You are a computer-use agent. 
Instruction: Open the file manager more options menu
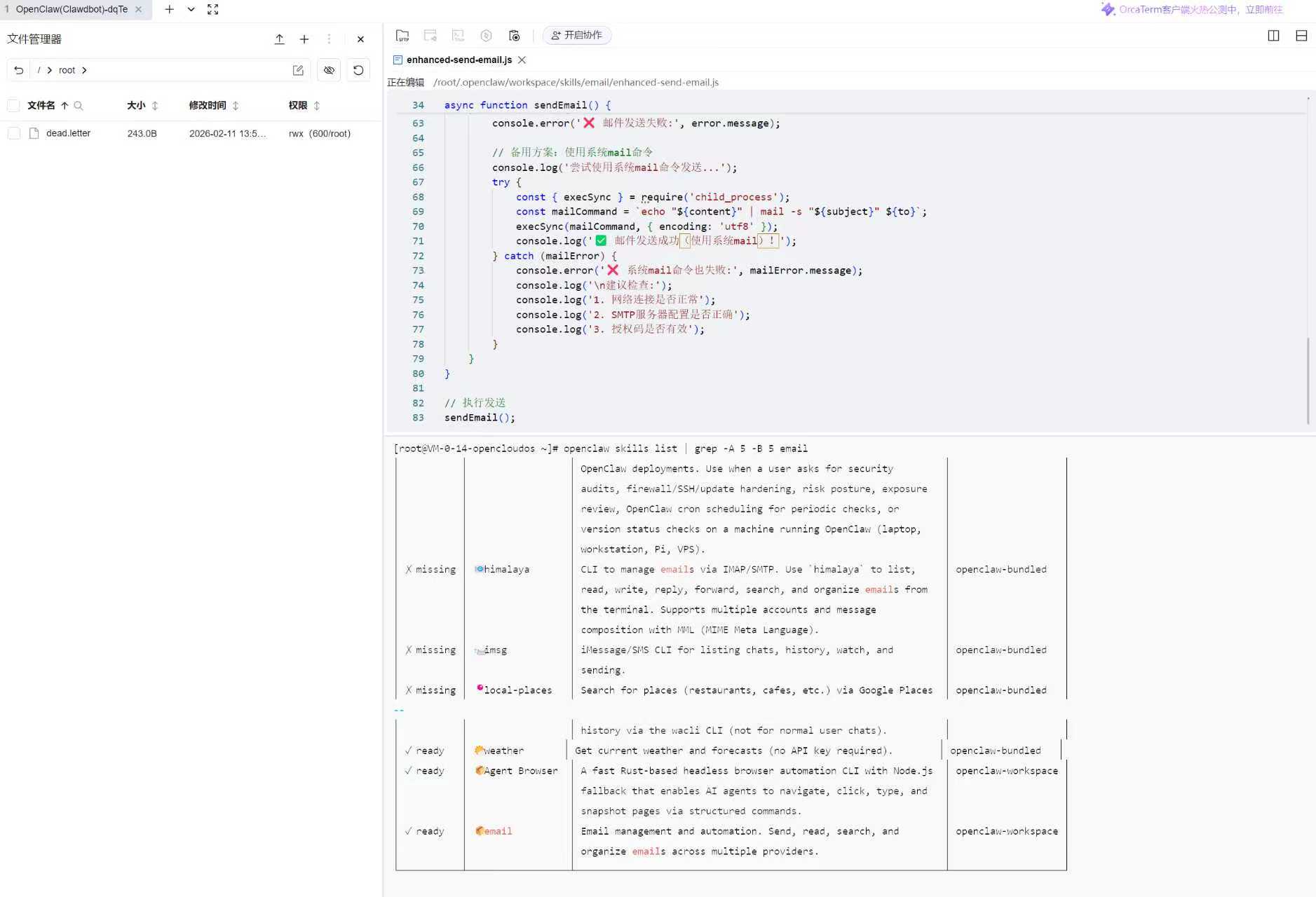(329, 39)
